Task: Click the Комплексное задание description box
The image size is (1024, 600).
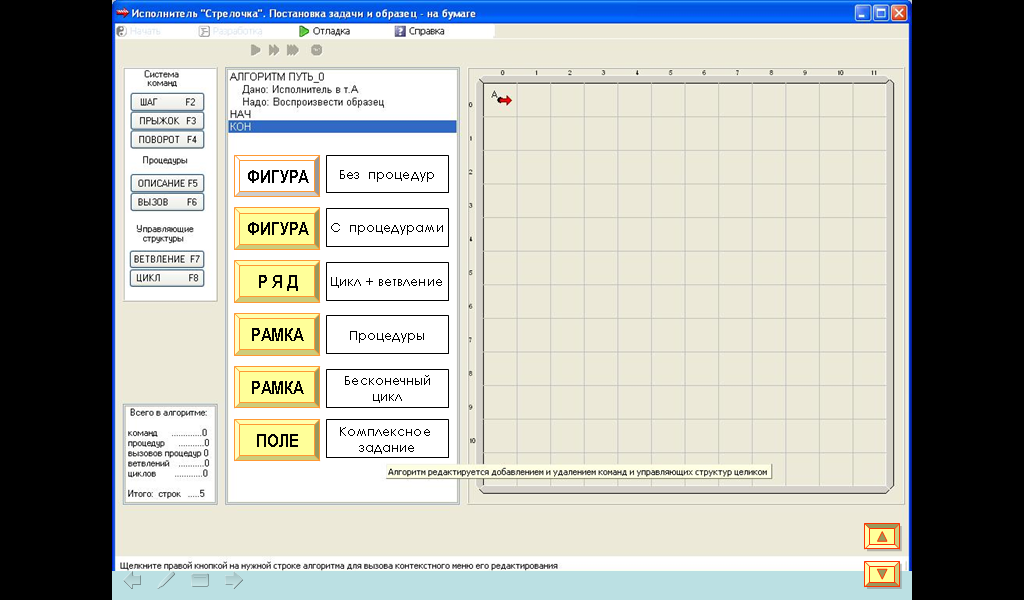Action: coord(387,439)
